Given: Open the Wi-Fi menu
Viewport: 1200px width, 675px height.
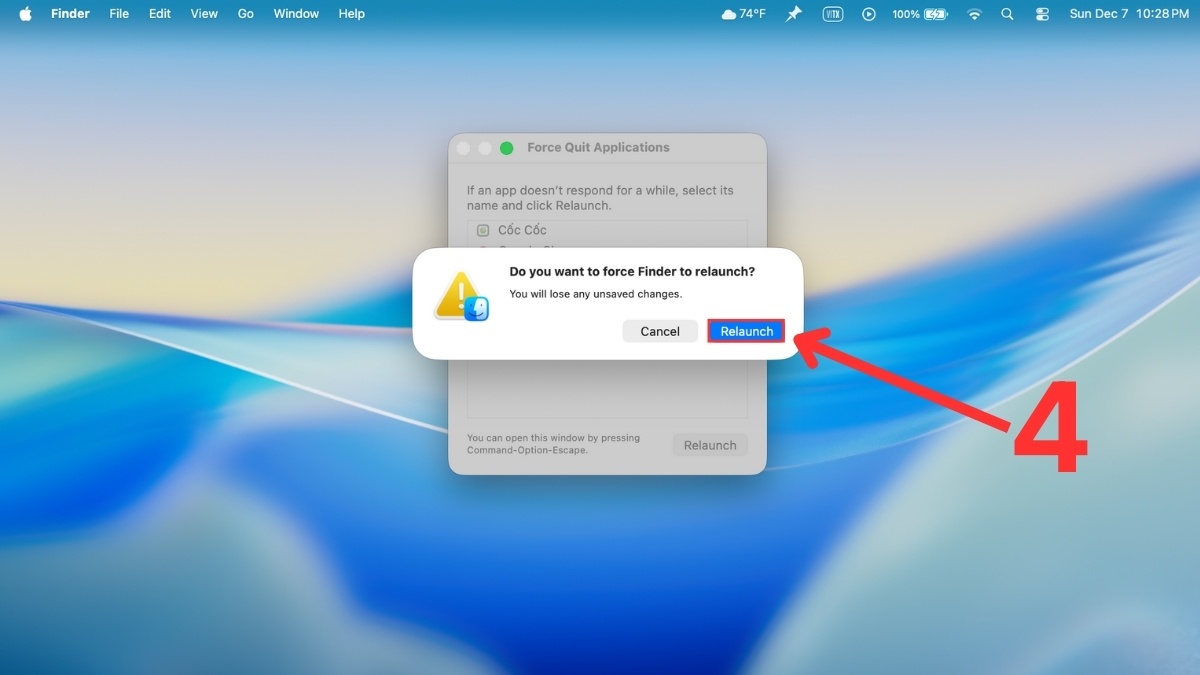Looking at the screenshot, I should coord(974,14).
